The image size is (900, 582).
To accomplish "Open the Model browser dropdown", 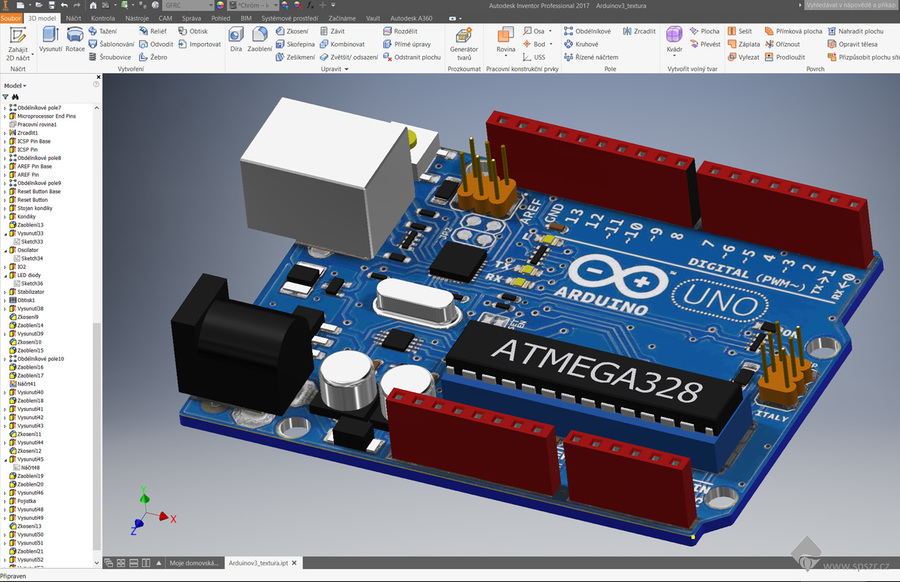I will tap(15, 86).
